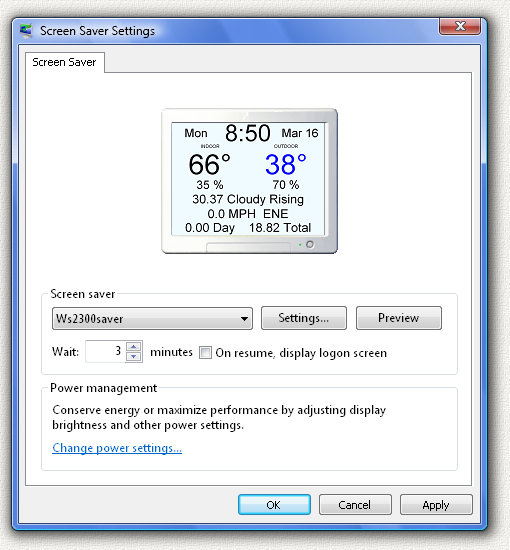Click the 8:50 time in preview
510x550 pixels.
point(248,133)
